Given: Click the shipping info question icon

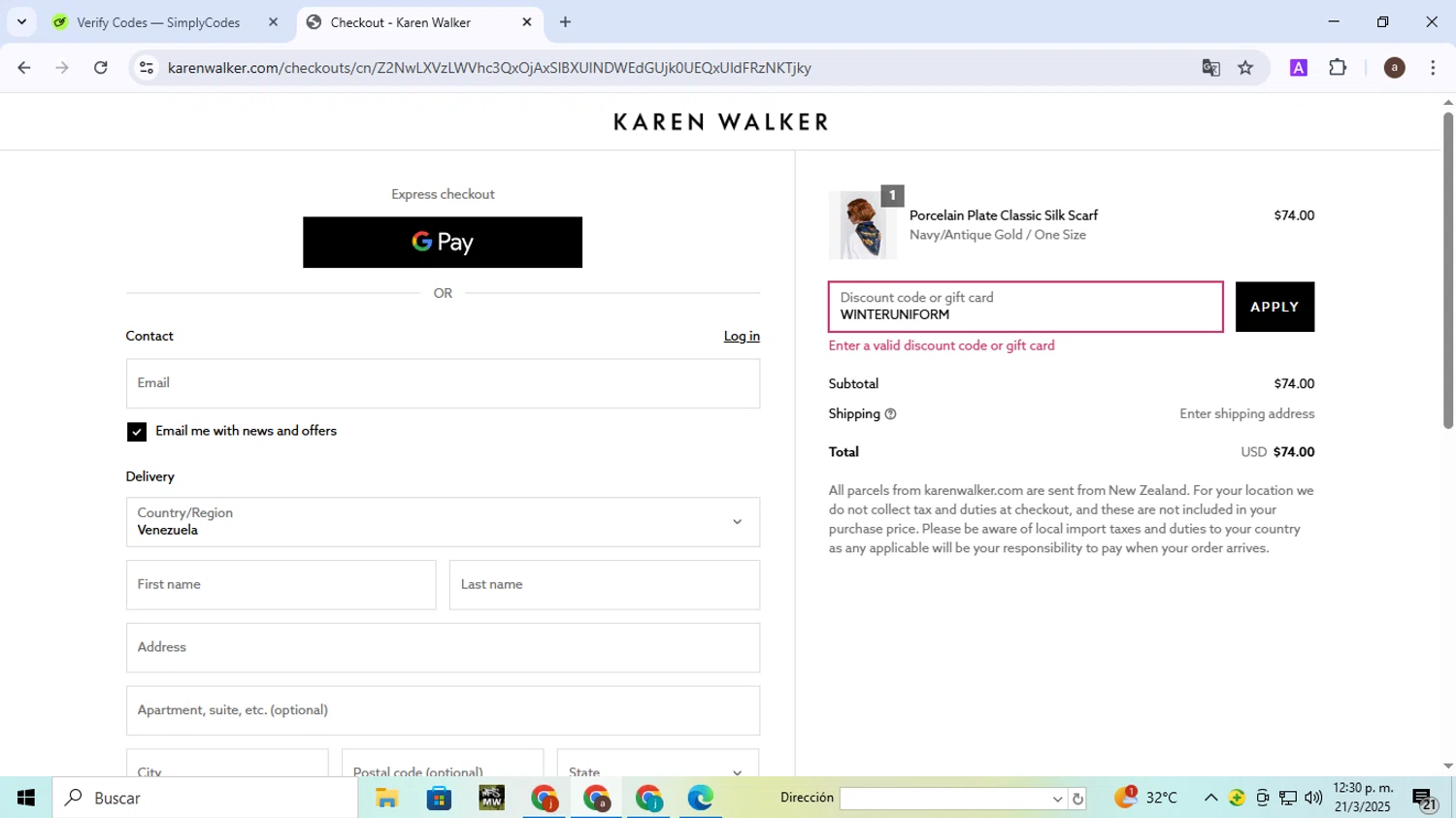Looking at the screenshot, I should coord(890,414).
